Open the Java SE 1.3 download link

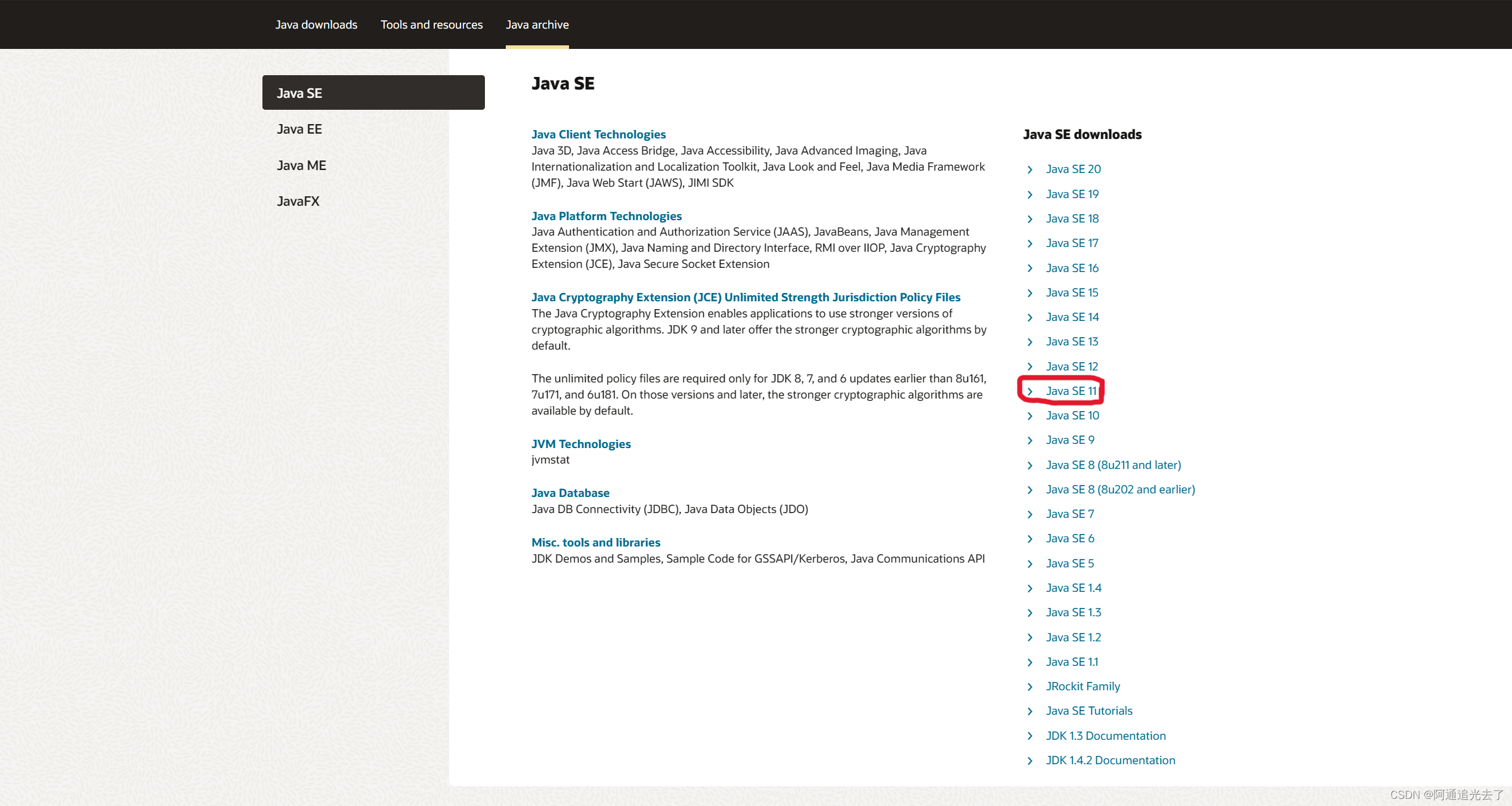(1074, 612)
